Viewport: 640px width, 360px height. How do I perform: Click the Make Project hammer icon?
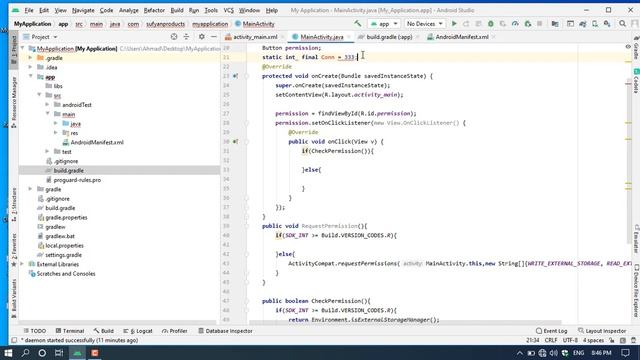click(358, 24)
